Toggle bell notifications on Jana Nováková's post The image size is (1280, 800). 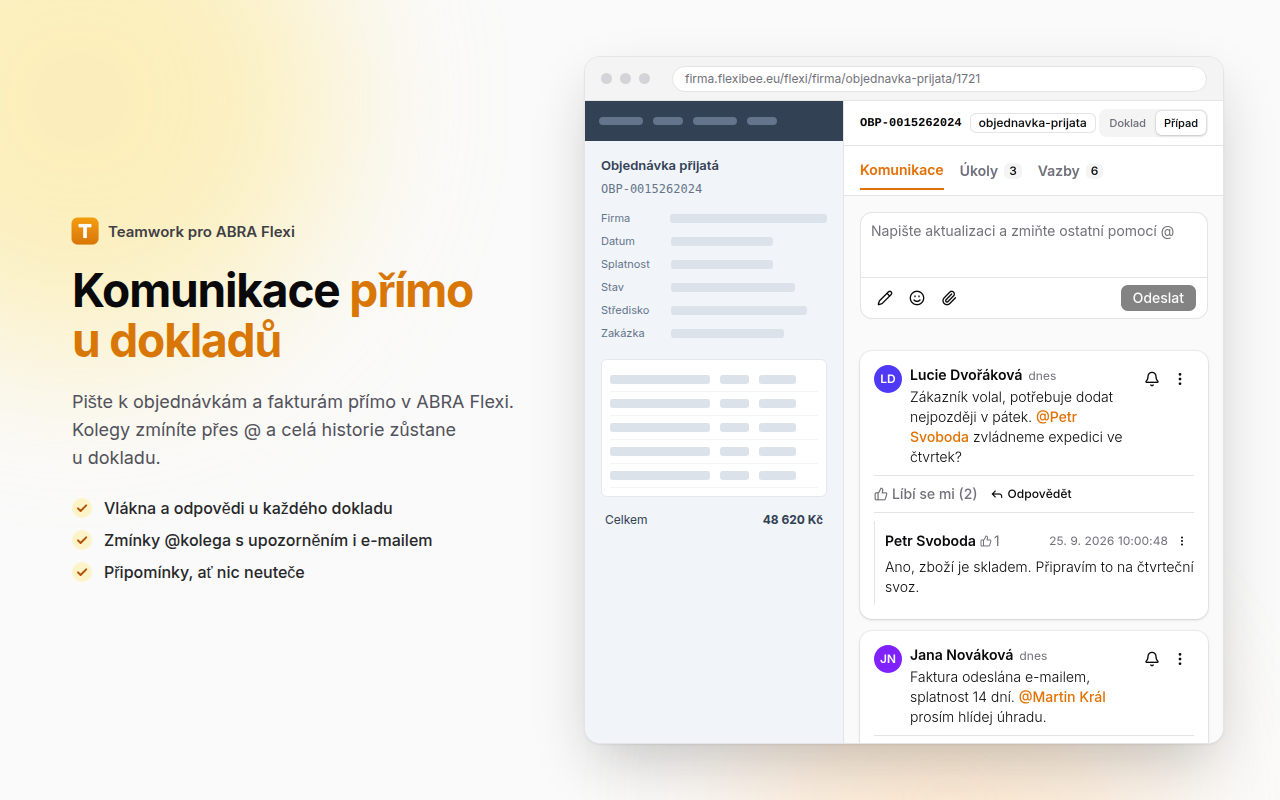pyautogui.click(x=1152, y=659)
